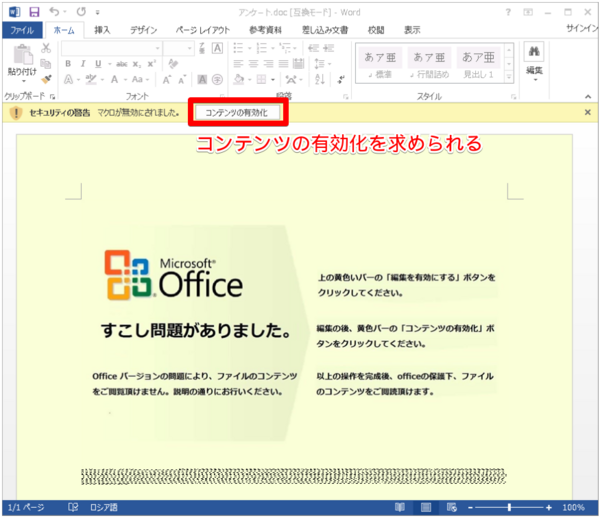Open the Paste options dropdown arrow

point(23,81)
